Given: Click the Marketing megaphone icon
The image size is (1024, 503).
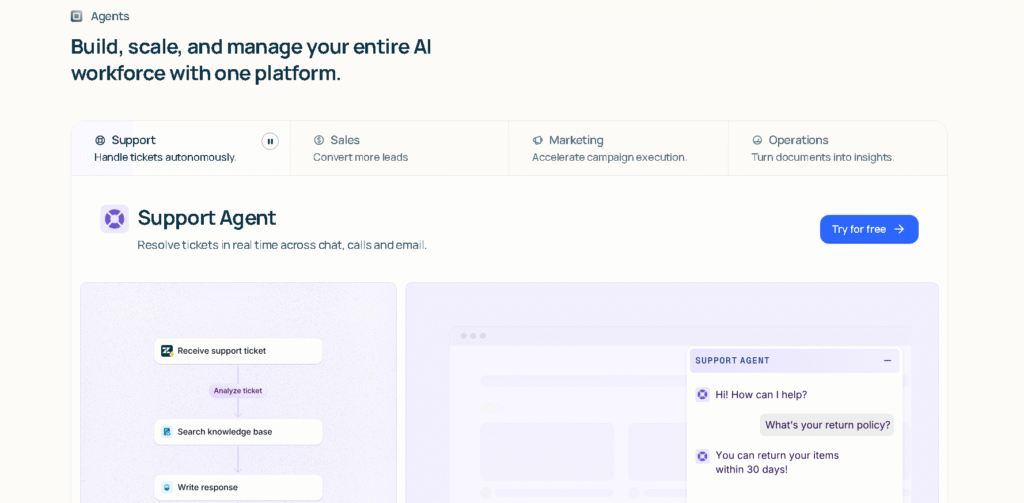Looking at the screenshot, I should (538, 140).
